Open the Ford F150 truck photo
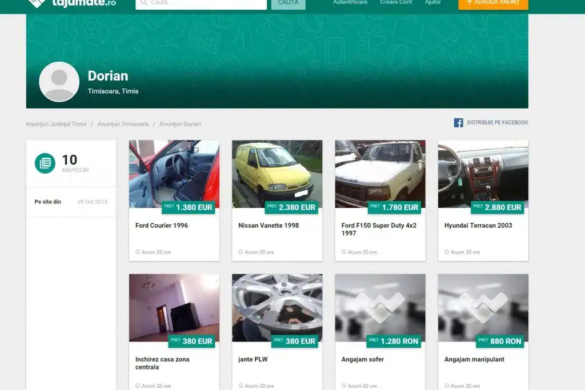The image size is (585, 390). tap(380, 174)
